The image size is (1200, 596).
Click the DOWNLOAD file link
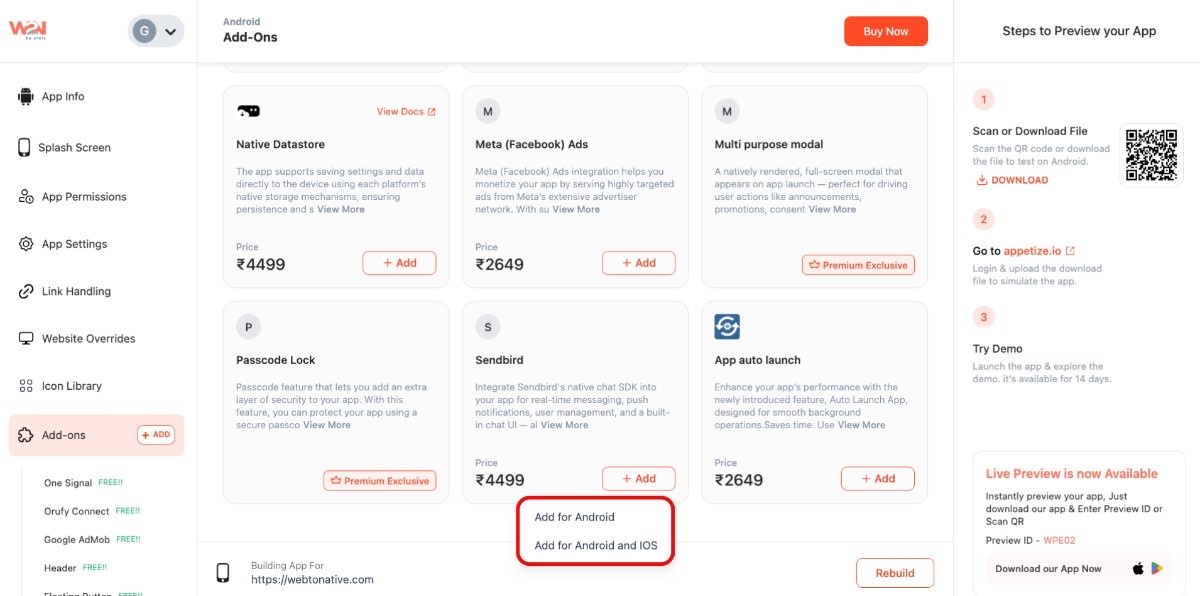click(1012, 180)
